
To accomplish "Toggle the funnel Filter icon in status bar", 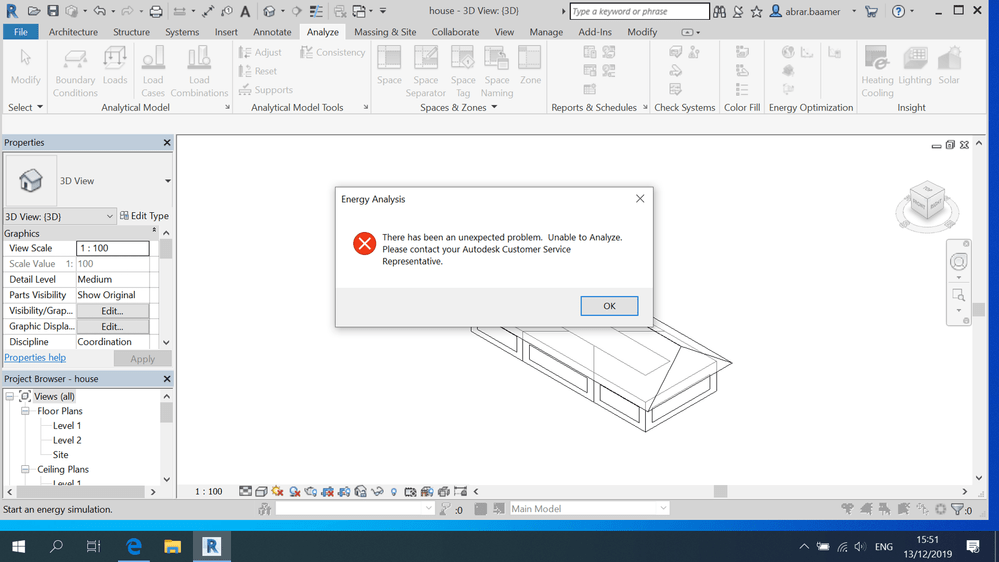I will pyautogui.click(x=957, y=508).
